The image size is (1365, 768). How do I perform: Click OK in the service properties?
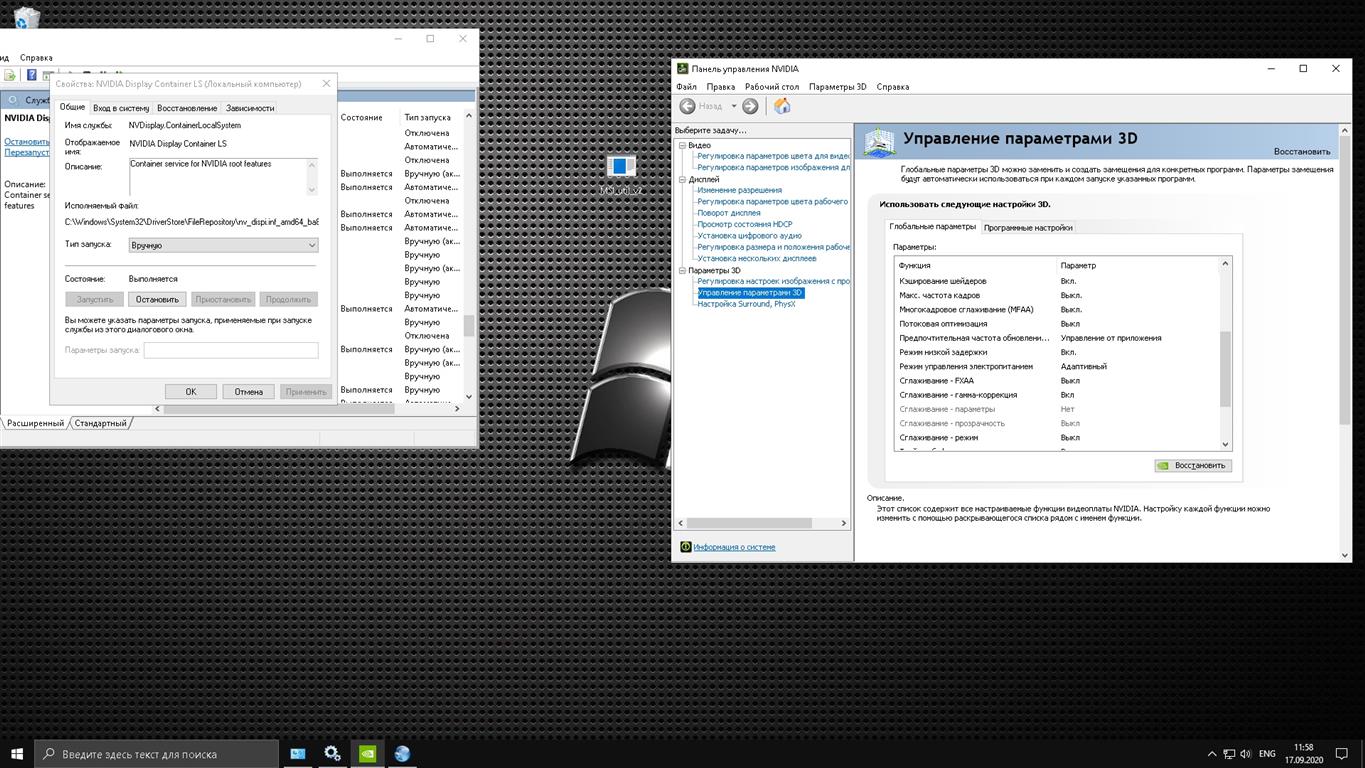[191, 392]
